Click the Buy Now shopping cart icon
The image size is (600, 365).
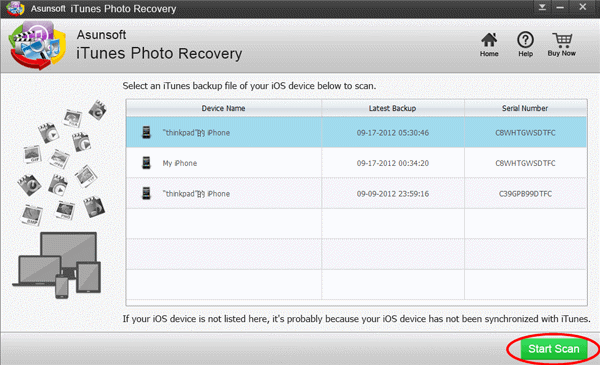562,40
